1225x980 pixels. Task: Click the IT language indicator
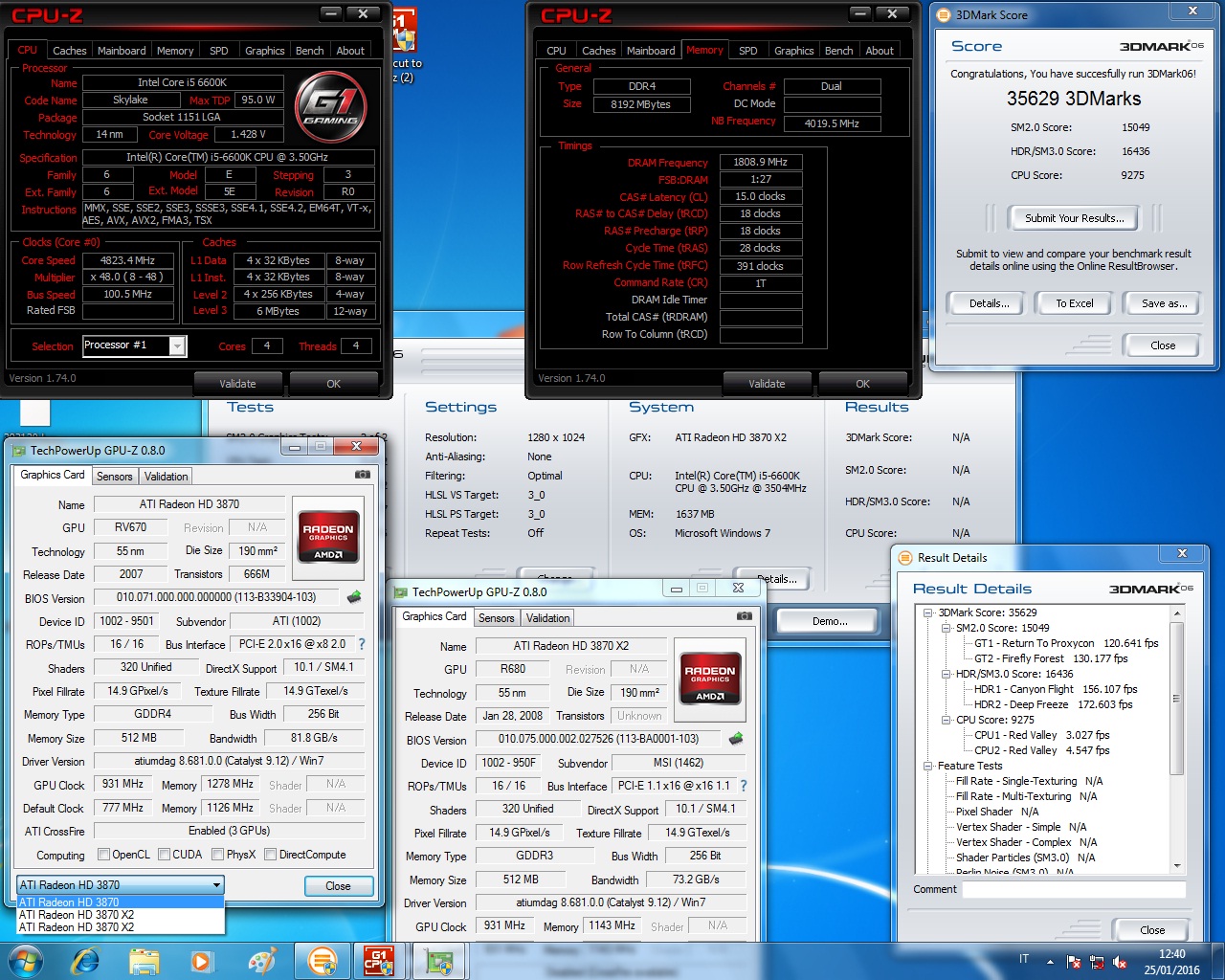point(1024,959)
